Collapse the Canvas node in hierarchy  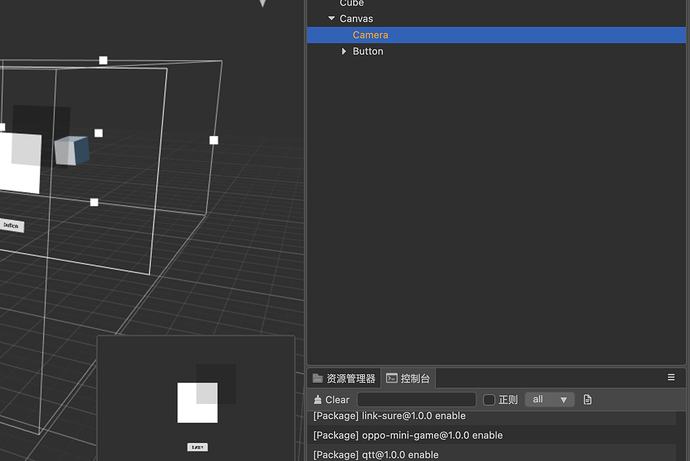pos(331,18)
